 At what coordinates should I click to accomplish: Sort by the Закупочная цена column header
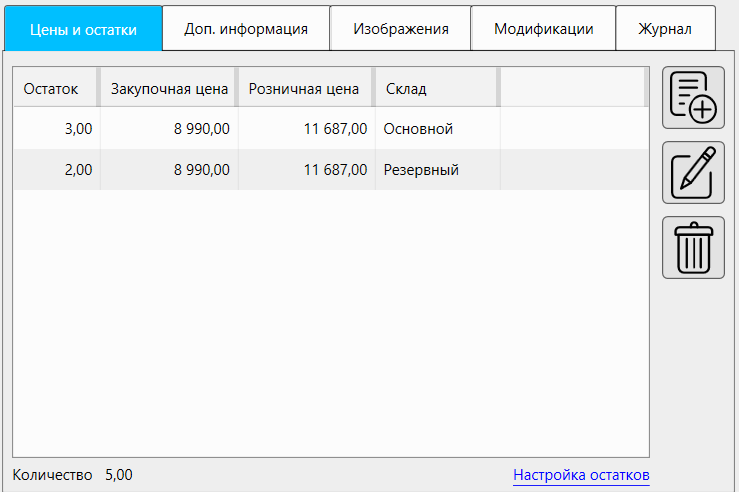(169, 88)
